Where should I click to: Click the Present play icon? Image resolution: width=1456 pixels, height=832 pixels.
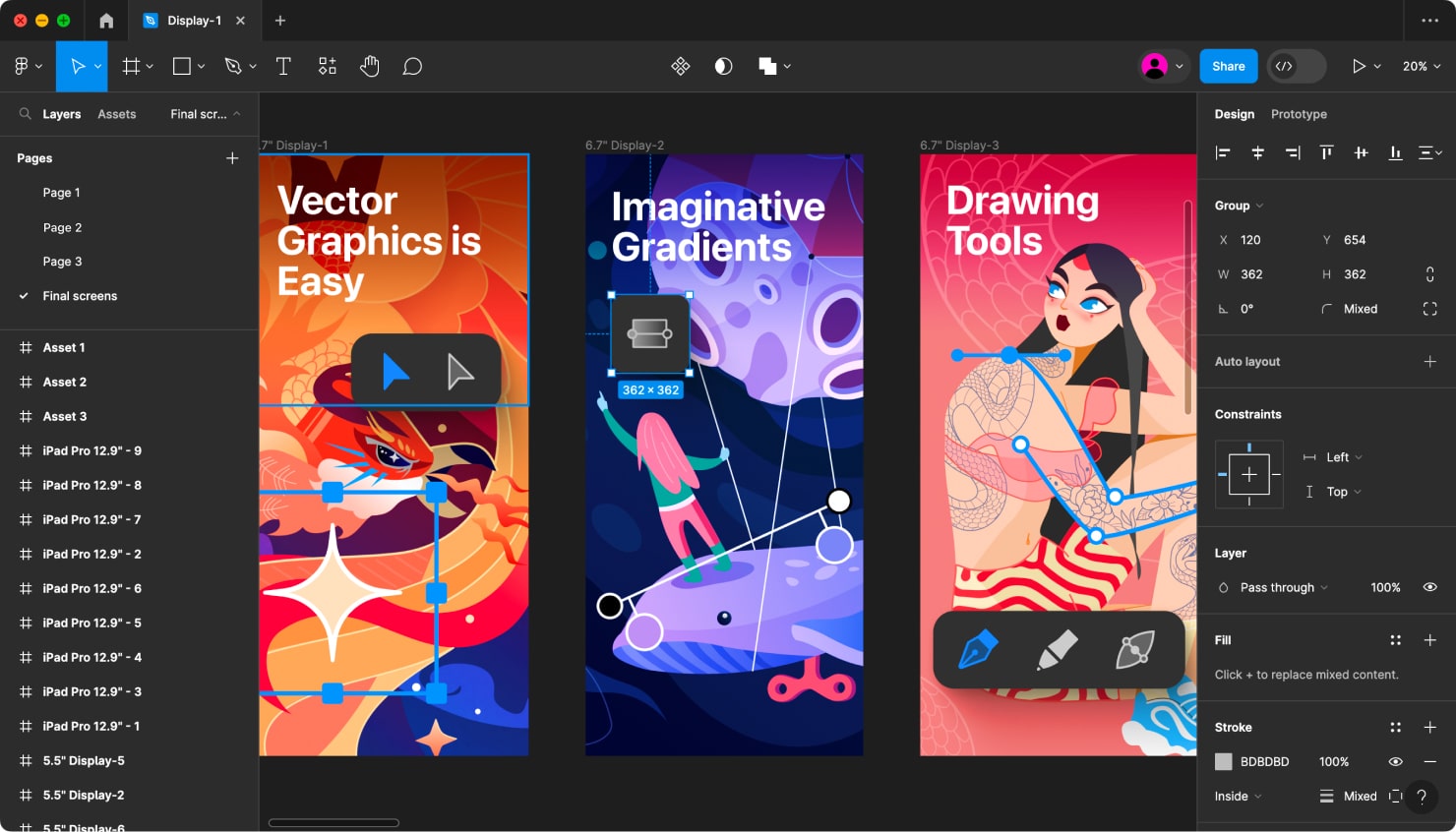1359,66
